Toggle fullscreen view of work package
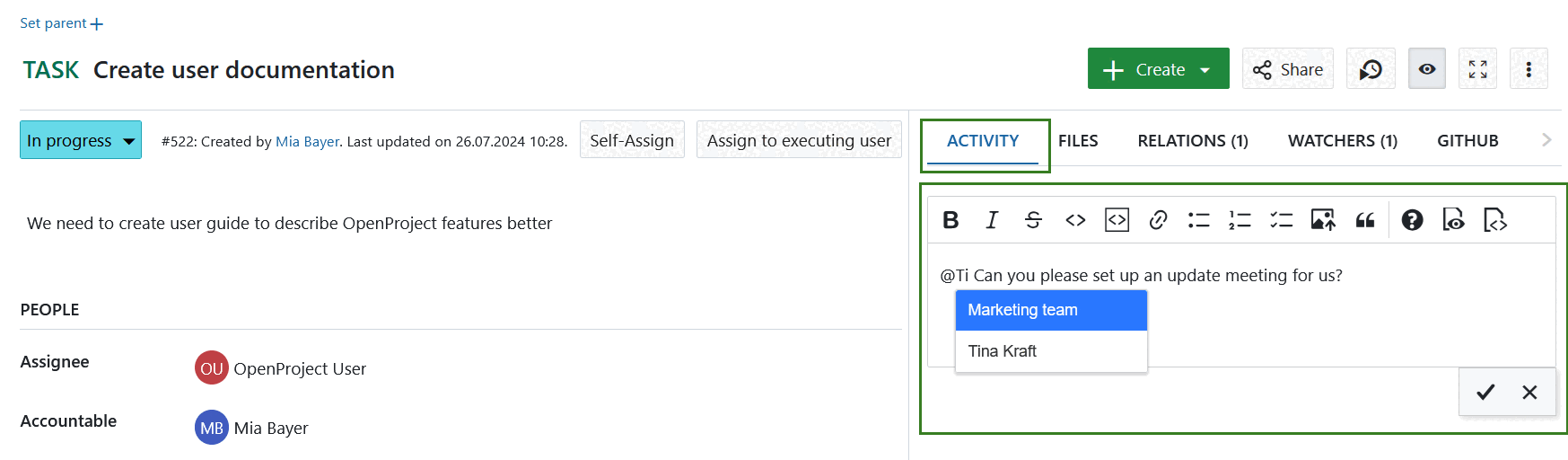 click(1477, 69)
